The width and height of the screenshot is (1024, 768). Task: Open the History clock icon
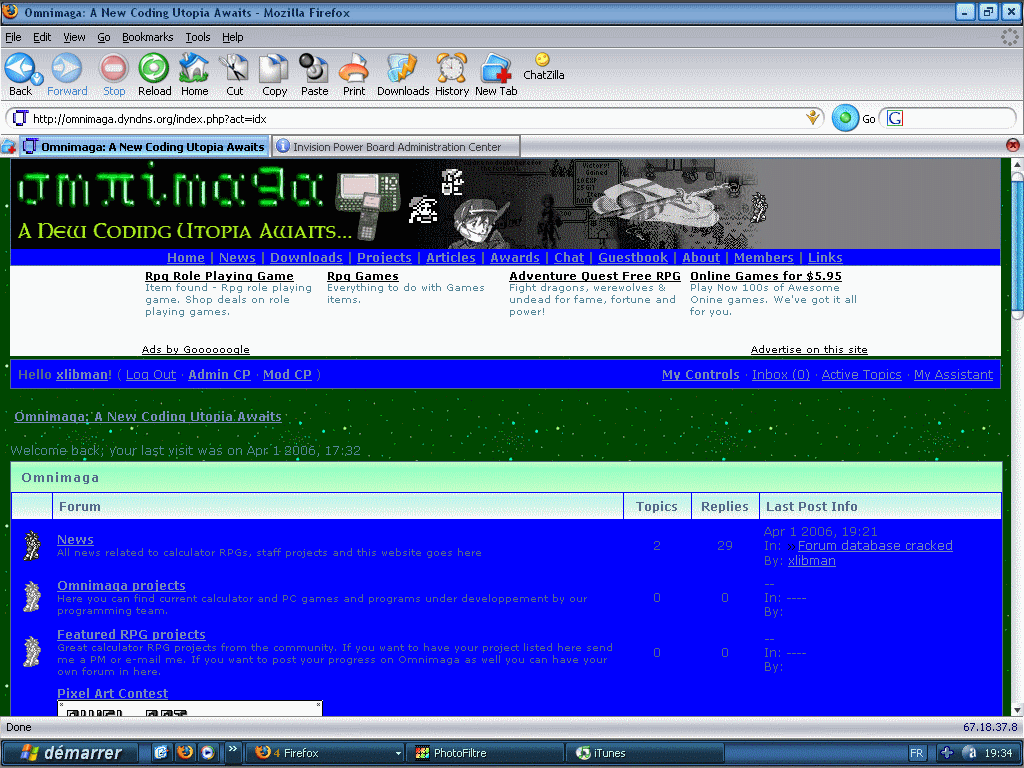click(x=451, y=69)
